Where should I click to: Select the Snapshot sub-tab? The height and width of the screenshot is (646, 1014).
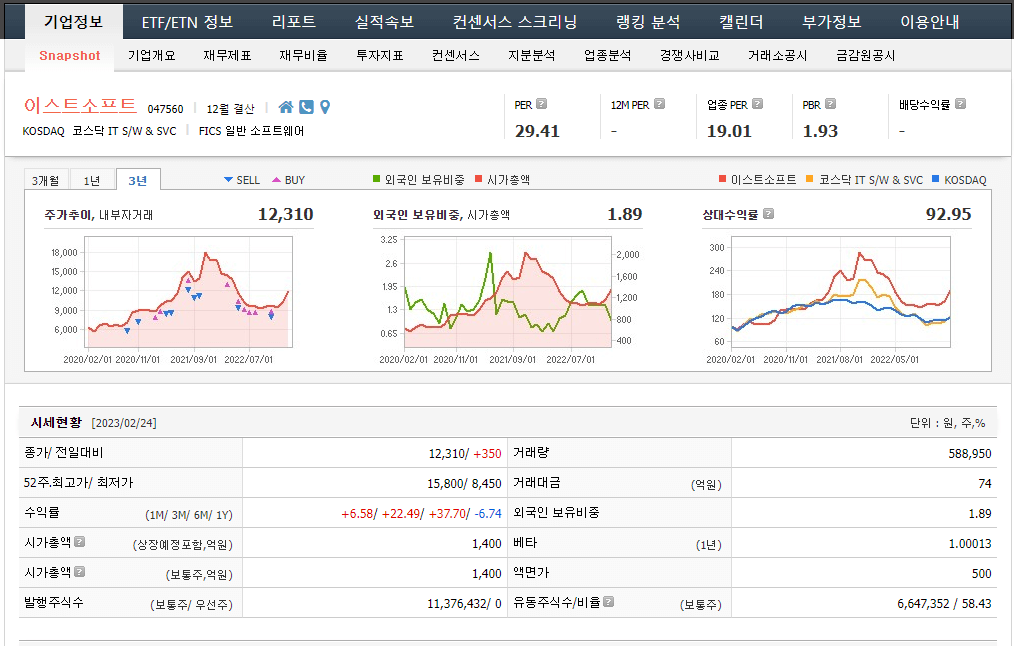[x=70, y=56]
